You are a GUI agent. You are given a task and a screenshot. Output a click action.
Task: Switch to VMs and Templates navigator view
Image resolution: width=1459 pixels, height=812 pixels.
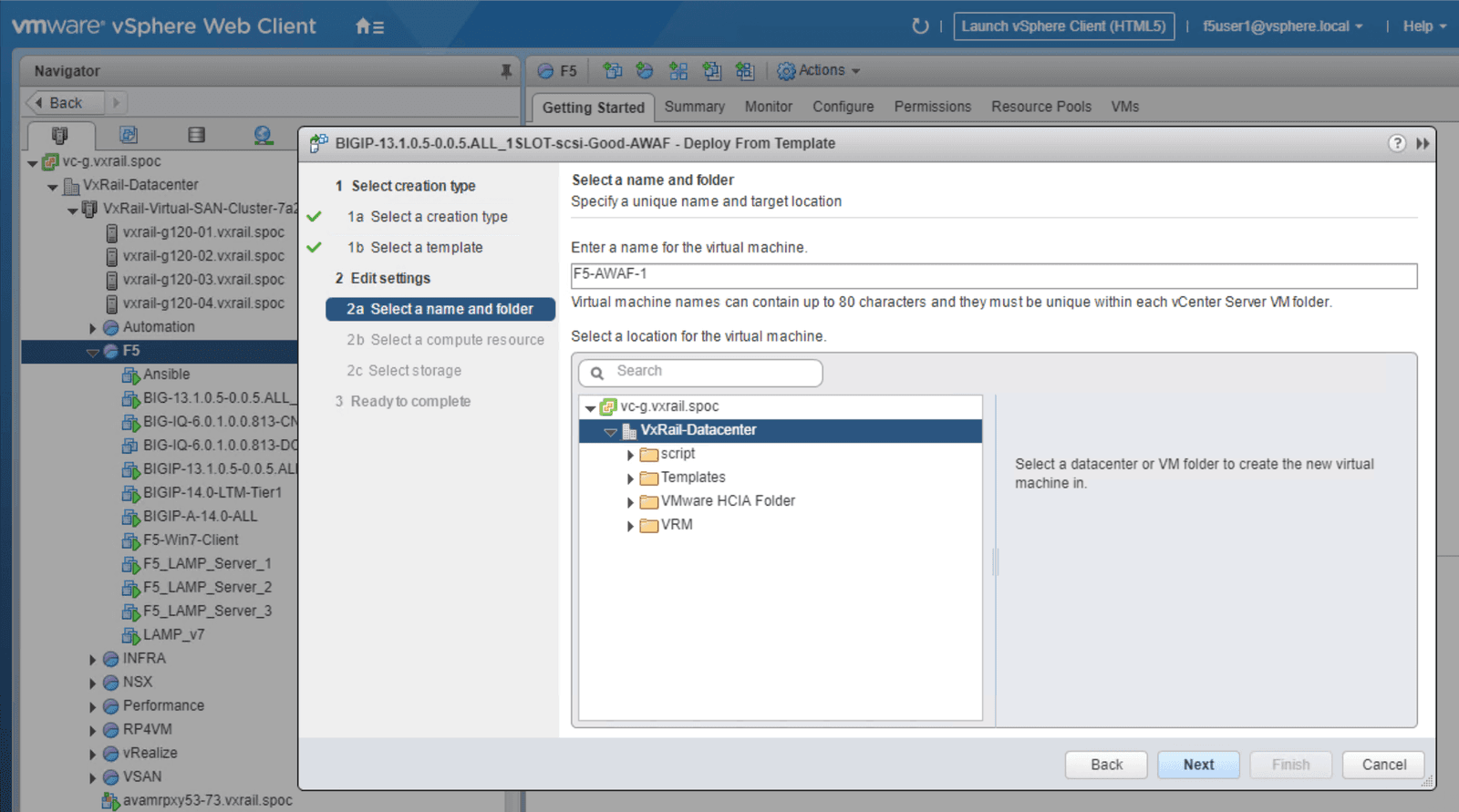(129, 135)
